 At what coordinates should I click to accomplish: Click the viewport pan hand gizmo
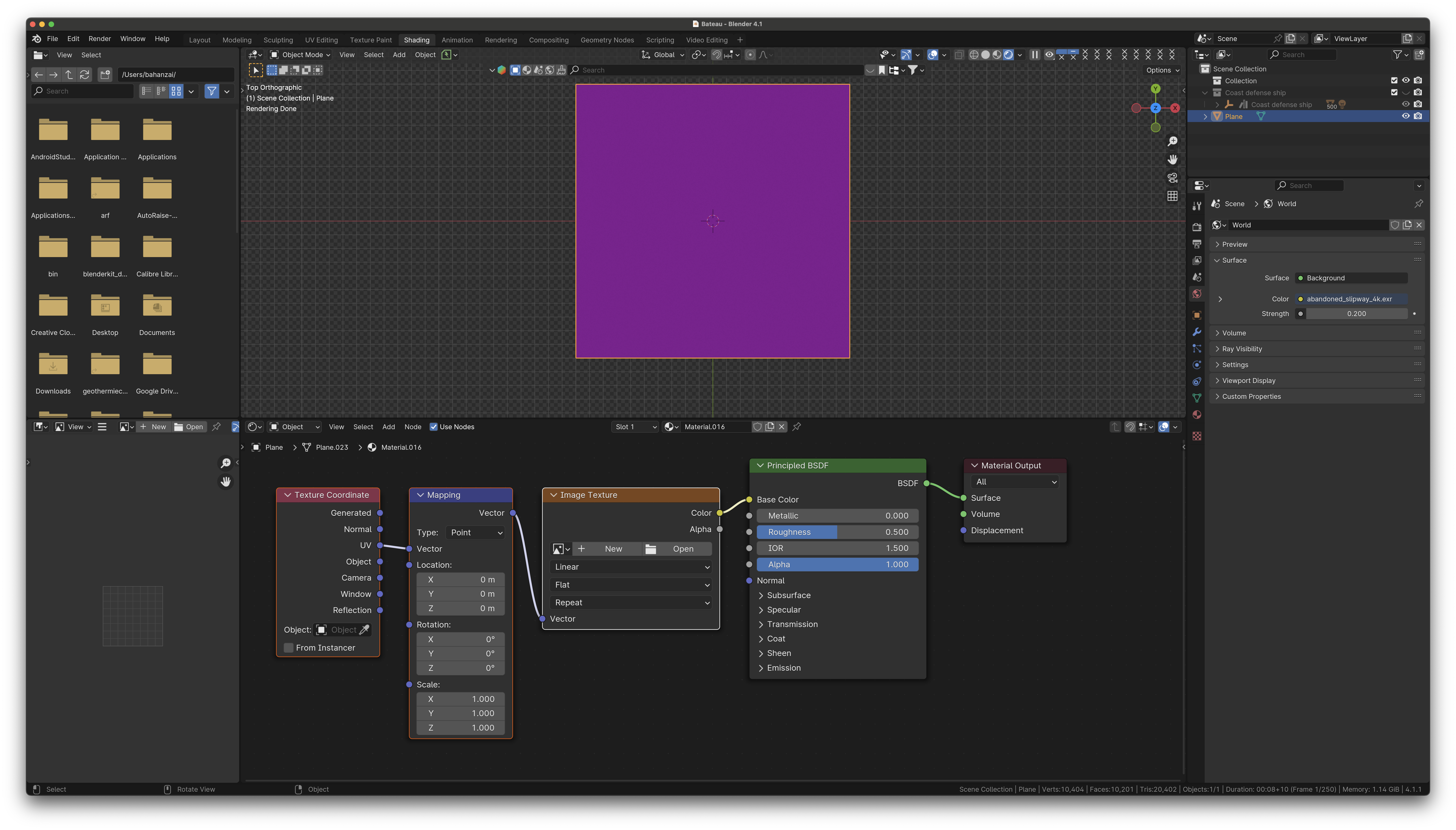(1172, 160)
